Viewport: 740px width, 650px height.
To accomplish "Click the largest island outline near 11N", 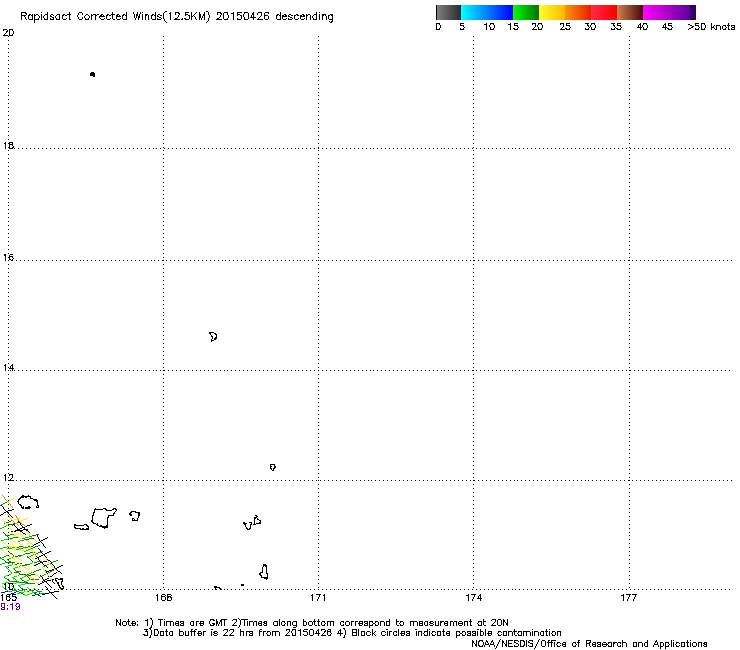I will click(x=104, y=517).
